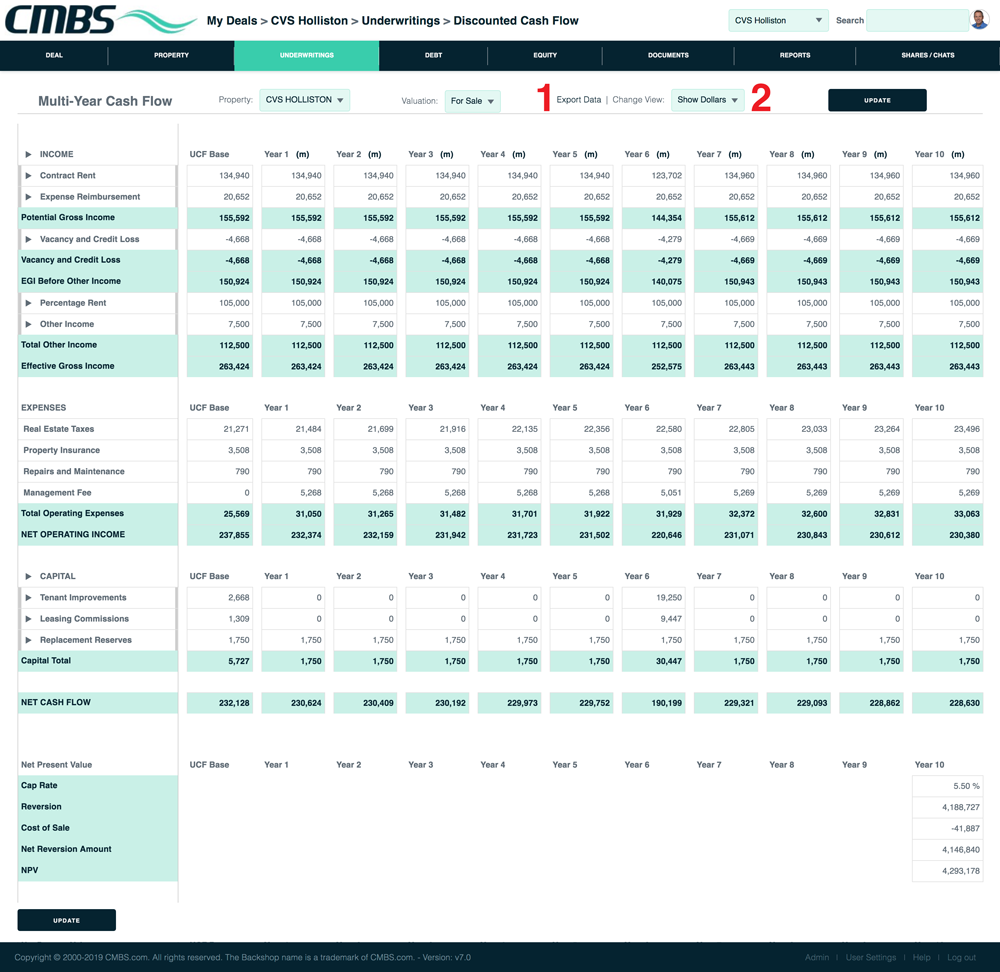Click CVS Holliston in the breadcrumb
Screen dimensions: 1000x972
[x=309, y=21]
